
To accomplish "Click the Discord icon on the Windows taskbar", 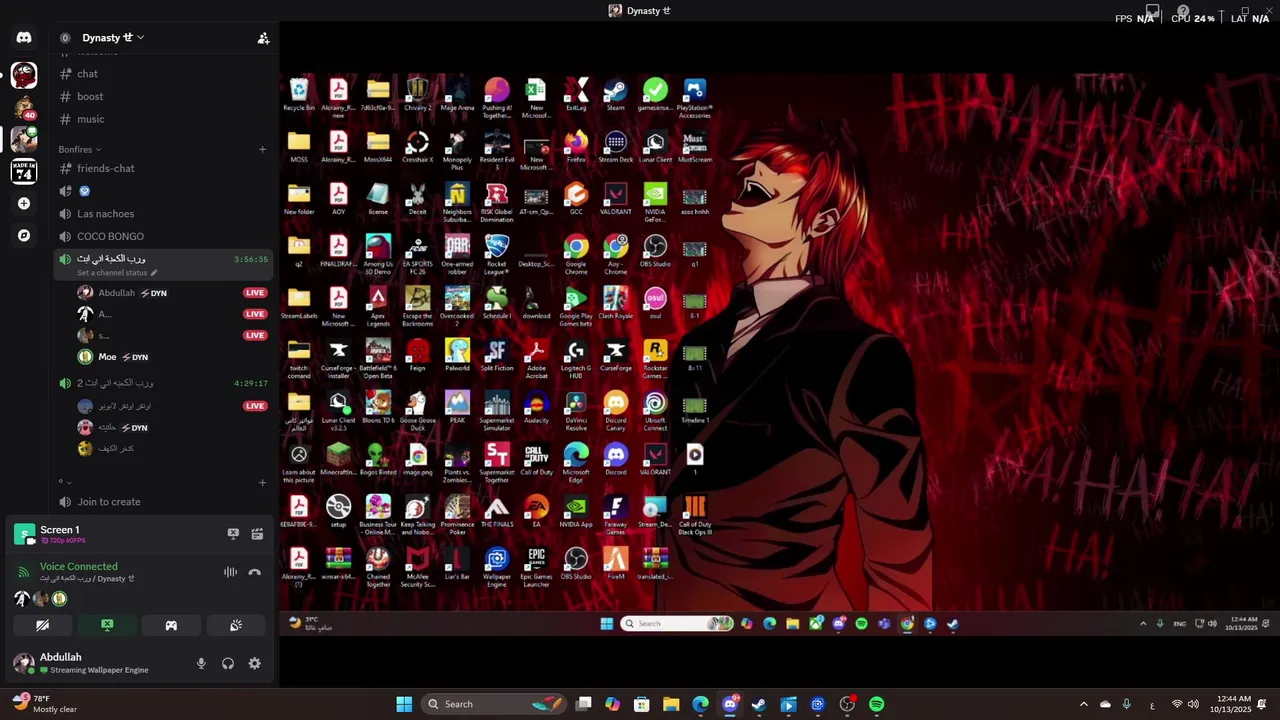I will 730,704.
